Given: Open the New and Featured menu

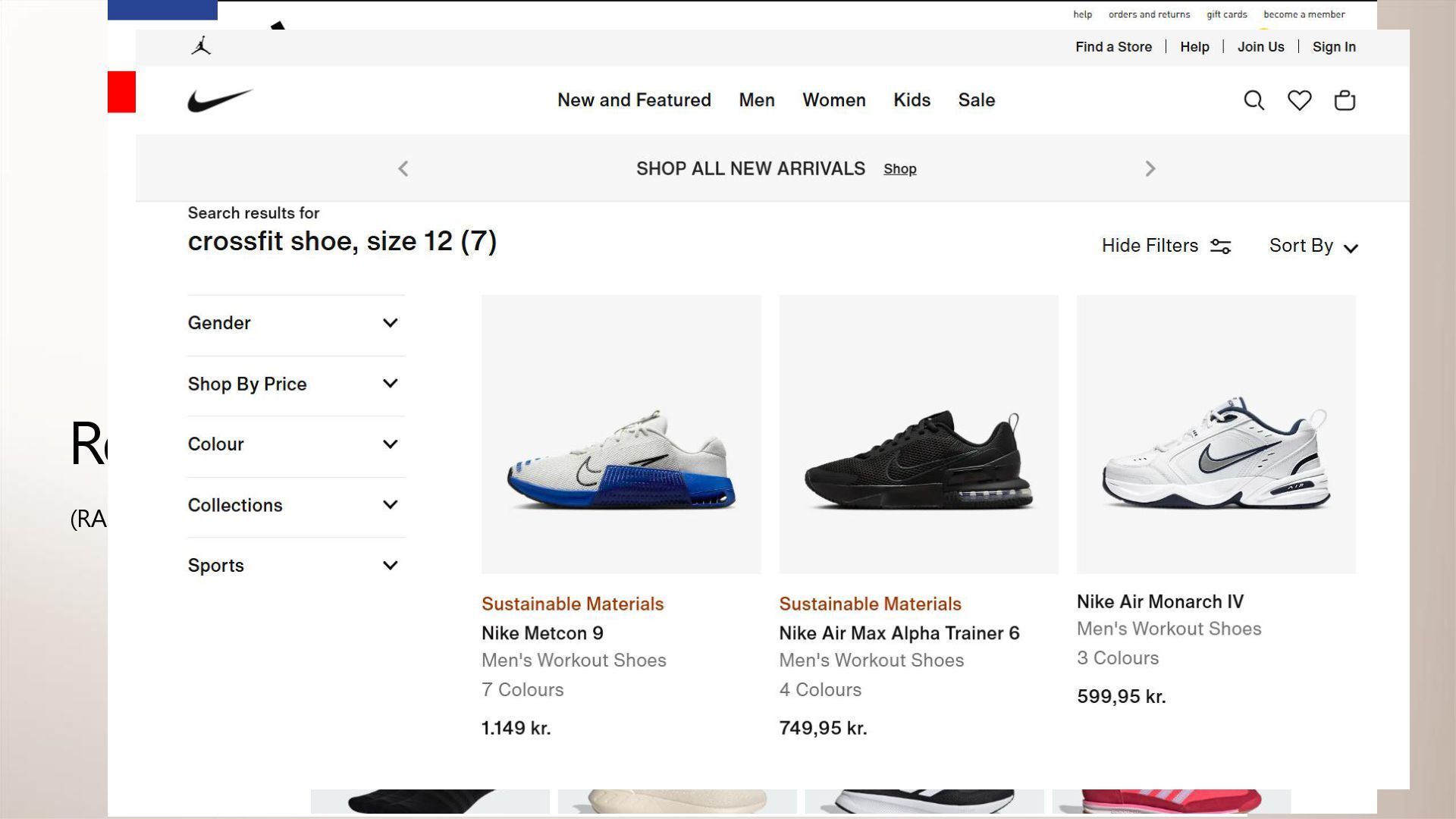Looking at the screenshot, I should [x=634, y=100].
